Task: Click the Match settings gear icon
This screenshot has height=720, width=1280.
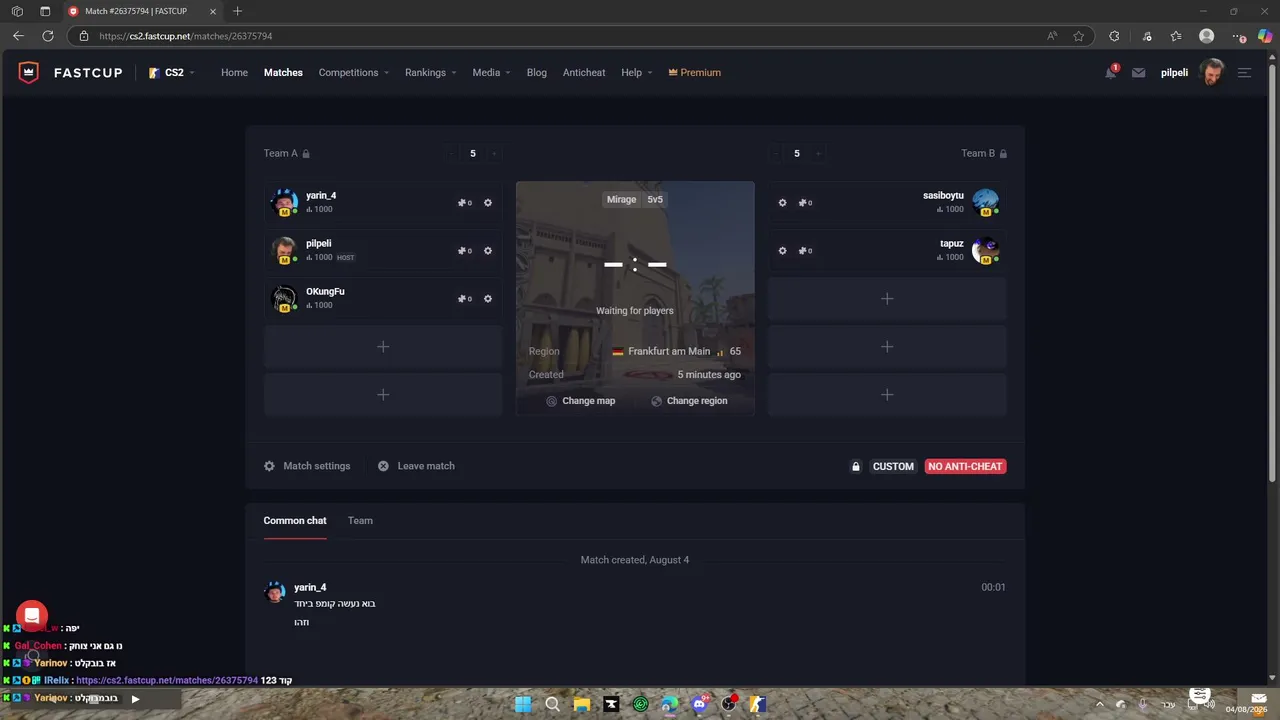Action: coord(269,466)
